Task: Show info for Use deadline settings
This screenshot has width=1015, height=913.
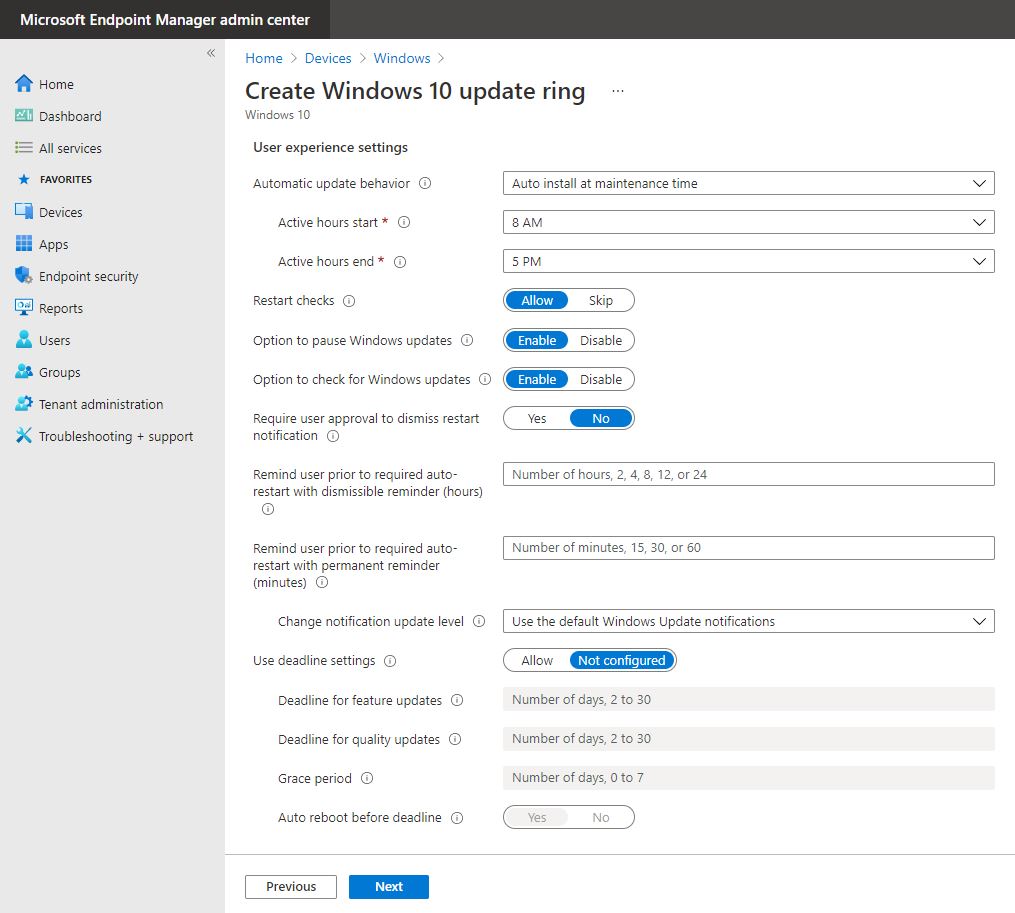Action: [390, 660]
